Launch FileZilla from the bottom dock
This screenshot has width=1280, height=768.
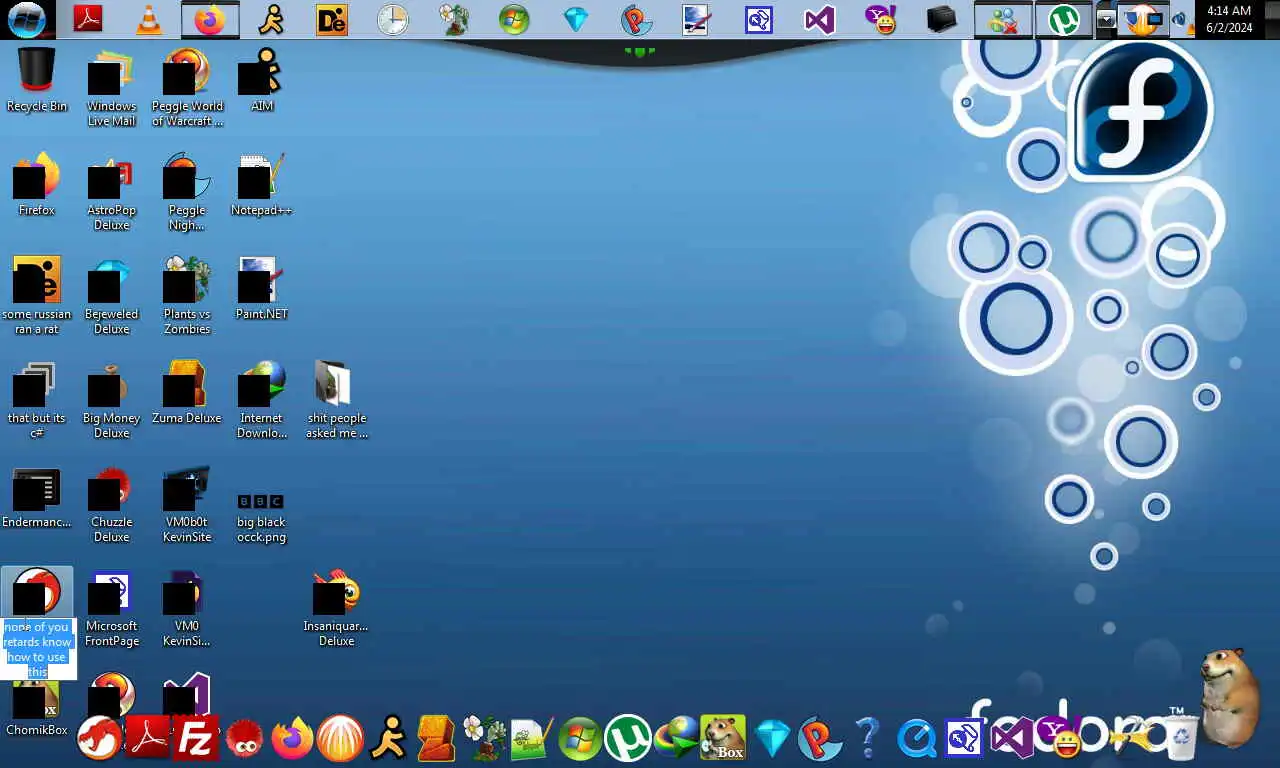tap(197, 740)
